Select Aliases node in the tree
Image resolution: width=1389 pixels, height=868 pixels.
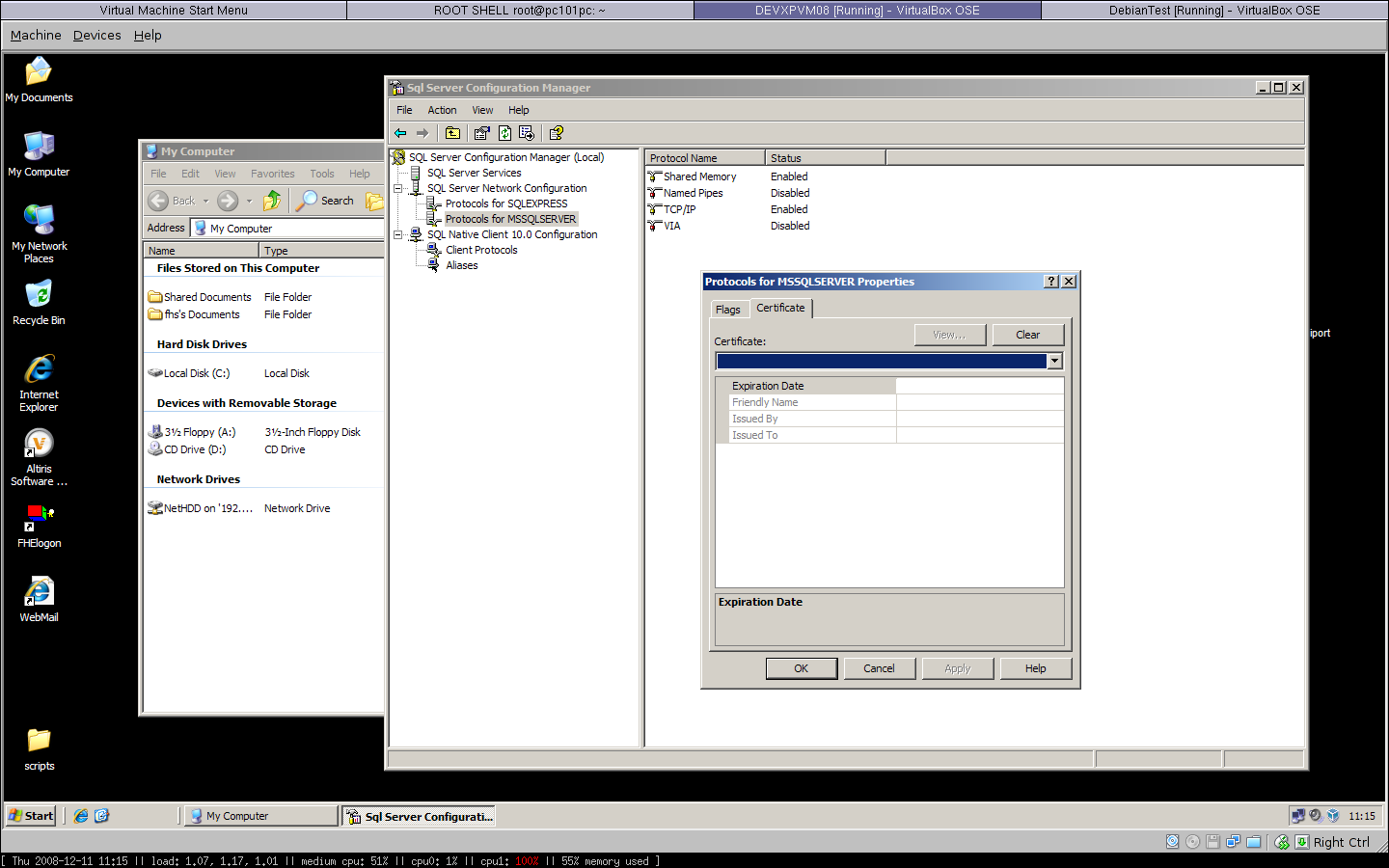(461, 265)
